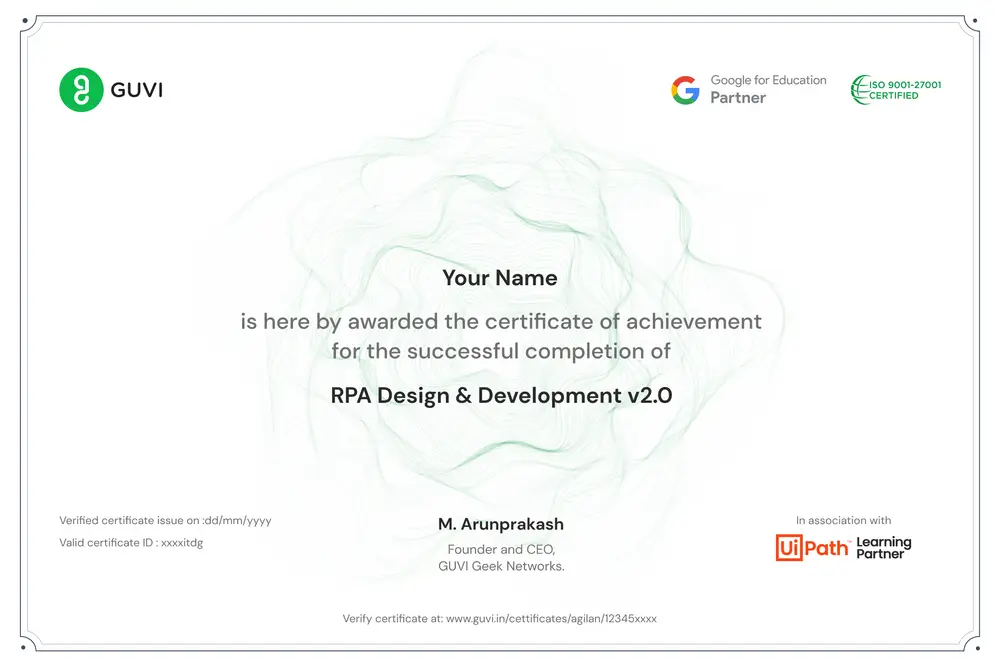Click the RPA Design & Development v2.0 title
1000x667 pixels.
(x=501, y=395)
